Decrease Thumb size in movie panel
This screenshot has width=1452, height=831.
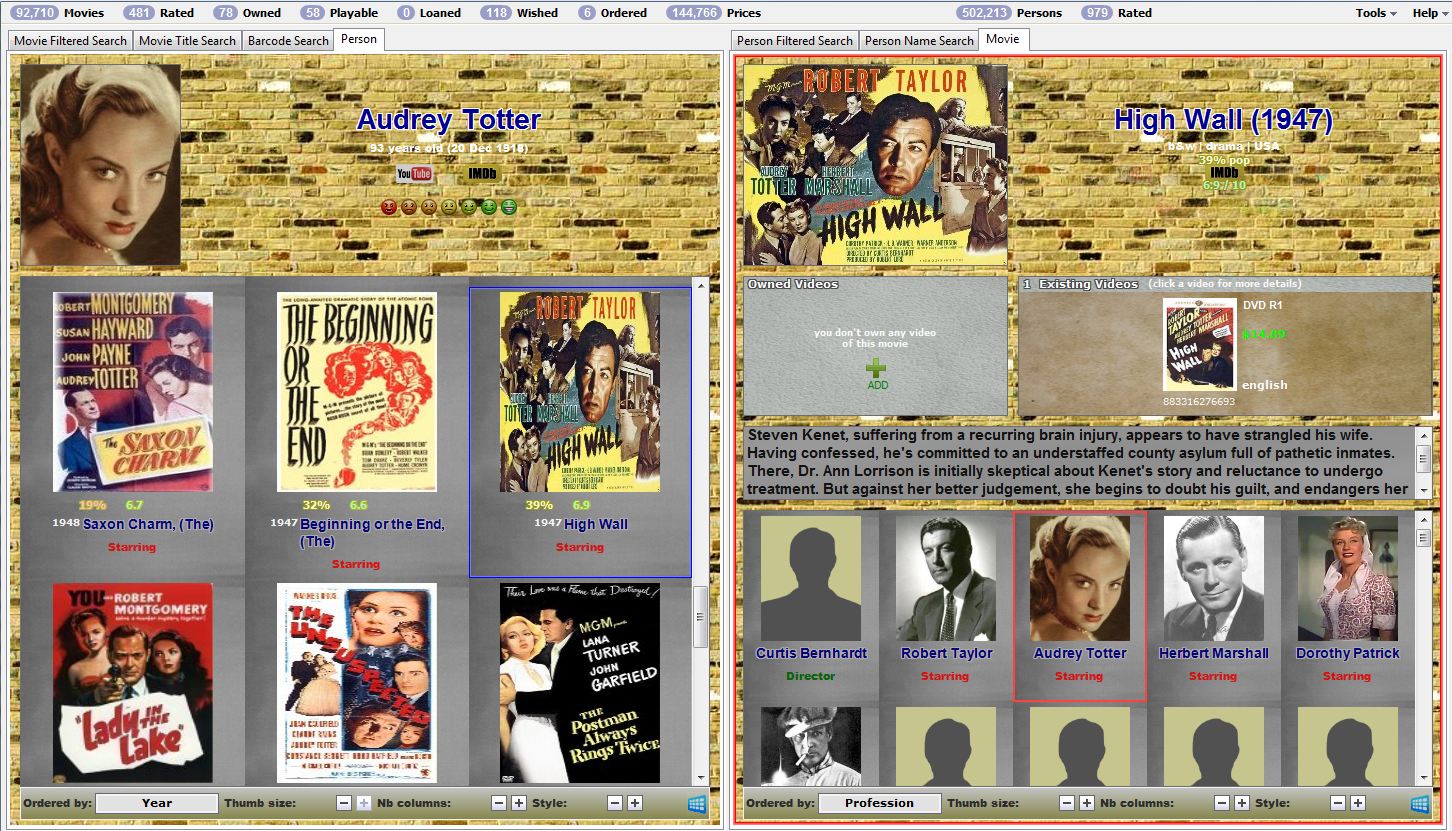point(1067,803)
